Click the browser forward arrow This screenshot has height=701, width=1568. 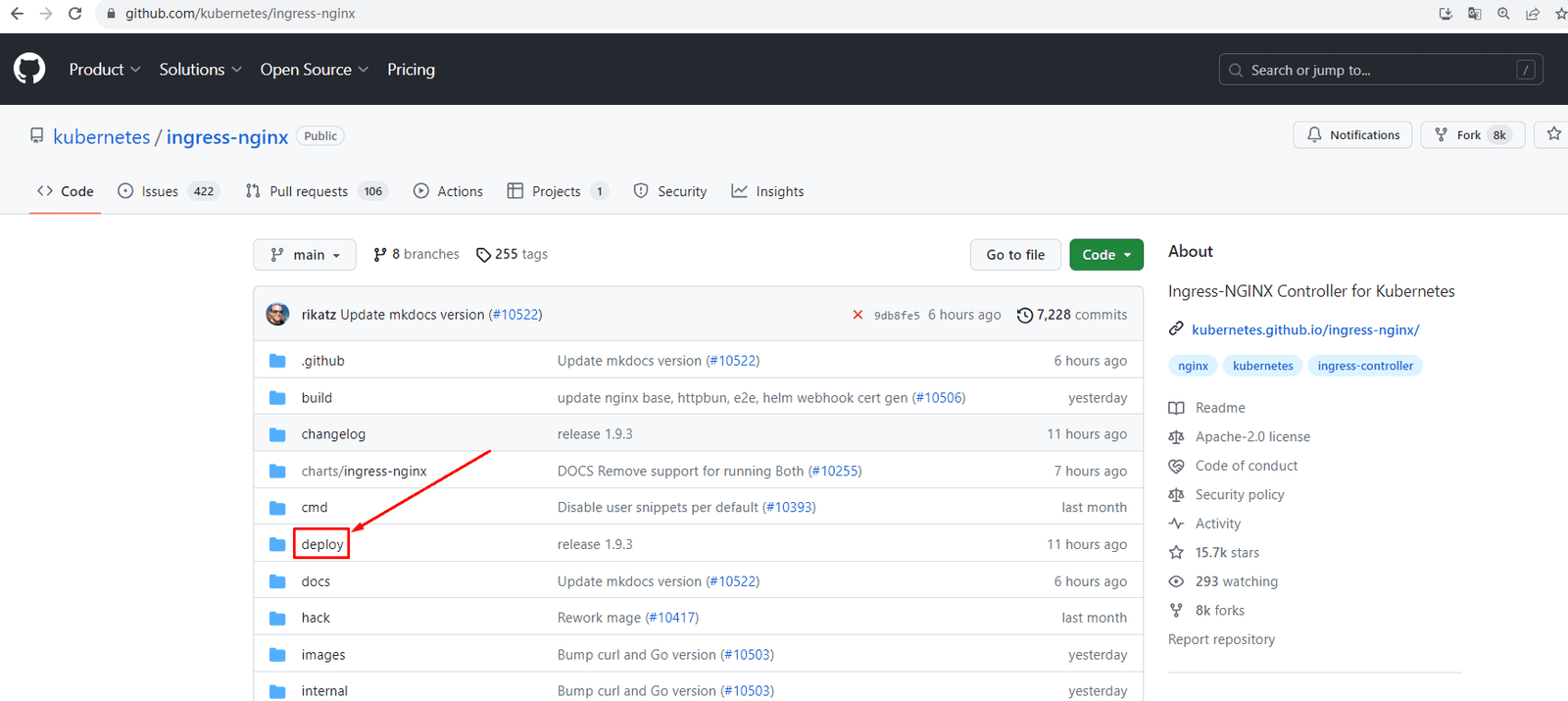point(46,14)
